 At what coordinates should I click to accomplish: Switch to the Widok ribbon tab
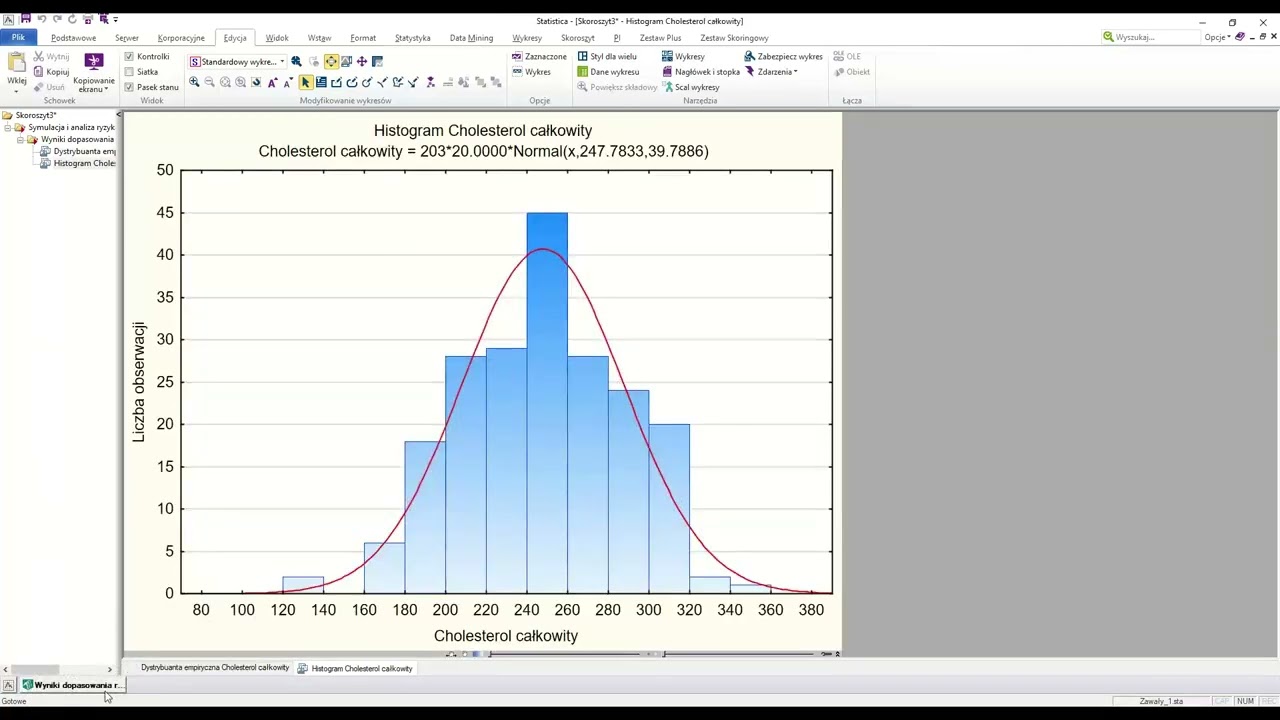[x=277, y=38]
